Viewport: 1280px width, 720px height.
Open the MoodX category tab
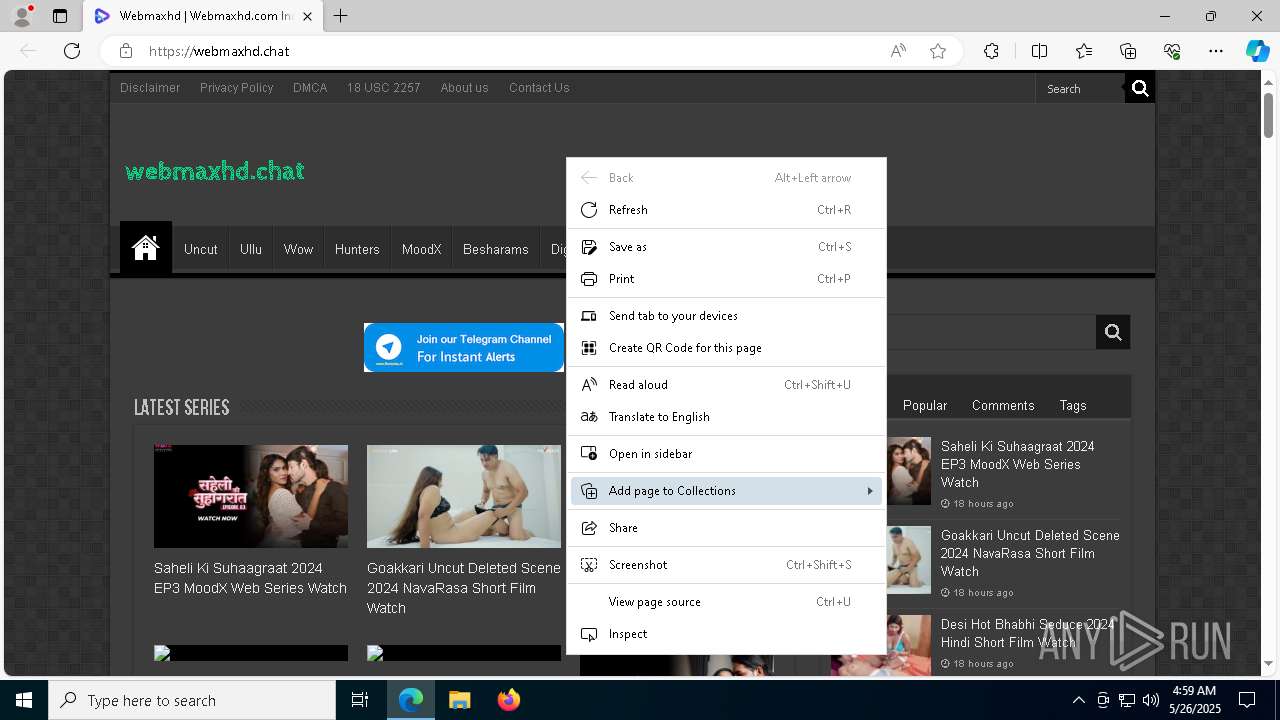421,249
